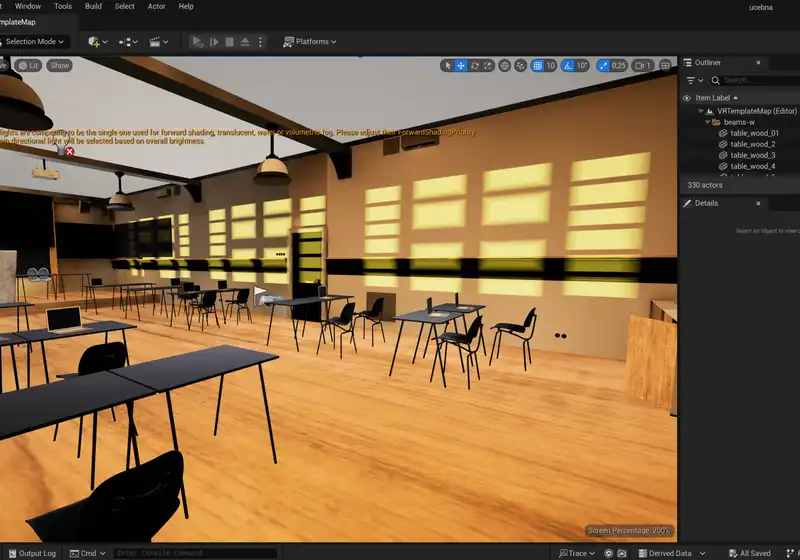Image resolution: width=800 pixels, height=560 pixels.
Task: Close the Outliner panel tab
Action: [x=758, y=63]
